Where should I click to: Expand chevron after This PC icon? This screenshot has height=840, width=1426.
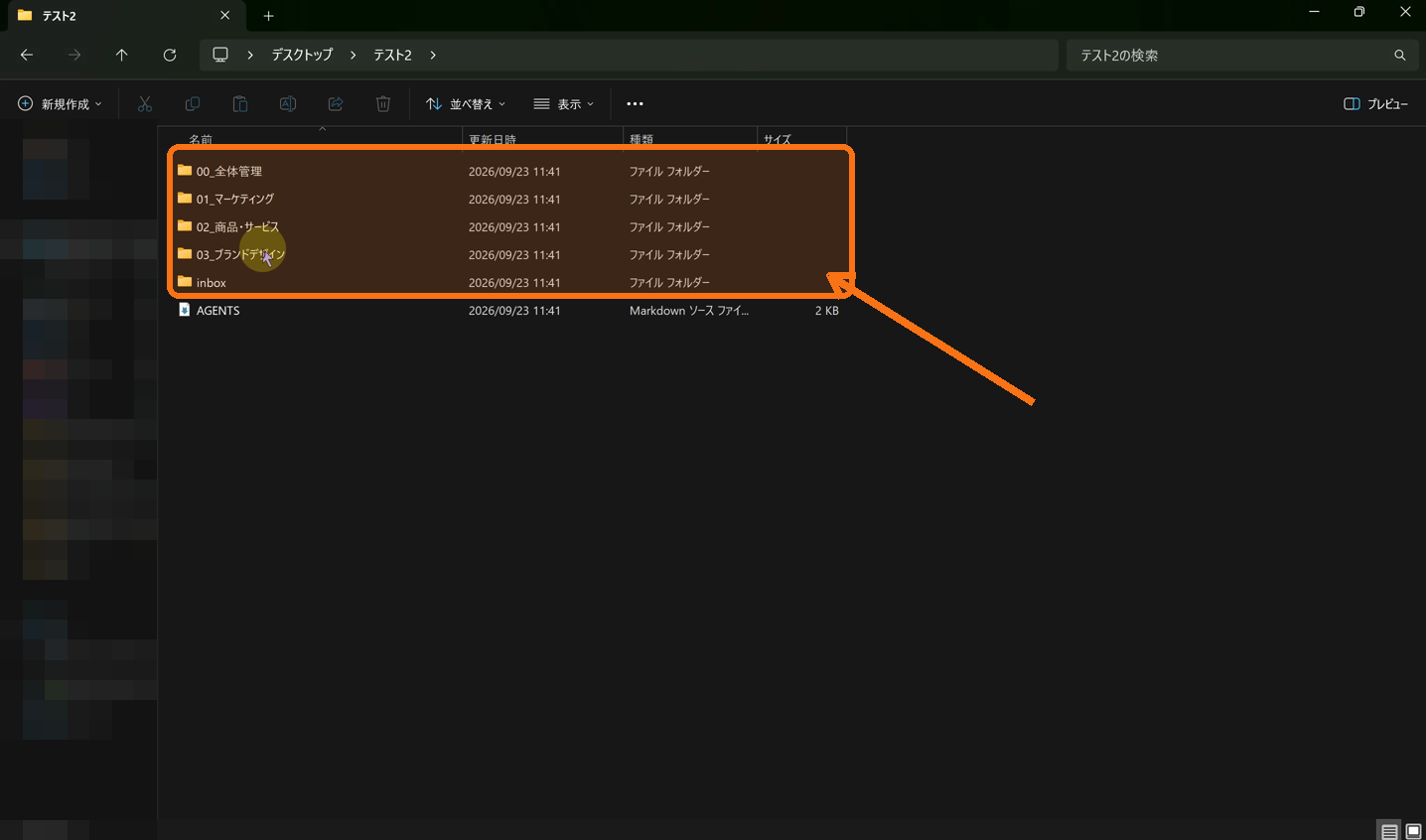coord(250,55)
